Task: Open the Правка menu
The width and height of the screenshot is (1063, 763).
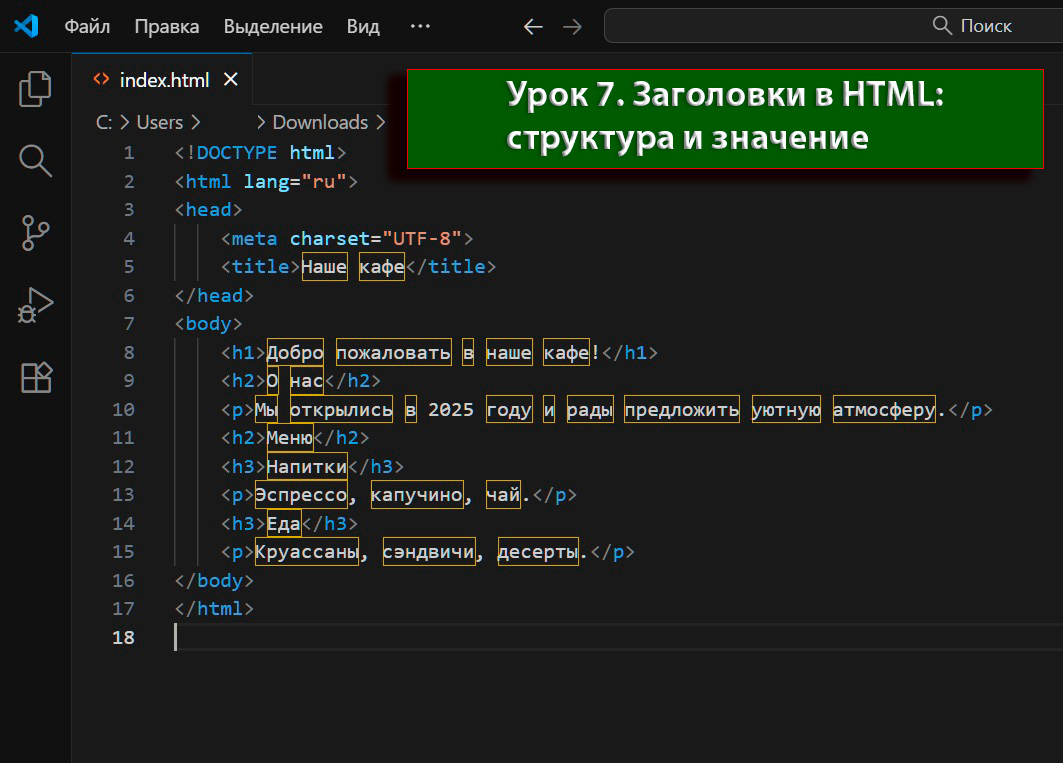Action: coord(167,27)
